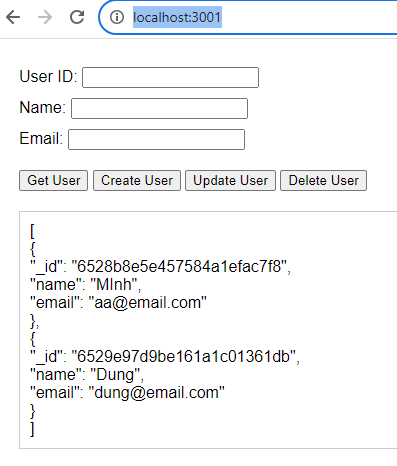Click the "Email:" form label

tap(41, 139)
